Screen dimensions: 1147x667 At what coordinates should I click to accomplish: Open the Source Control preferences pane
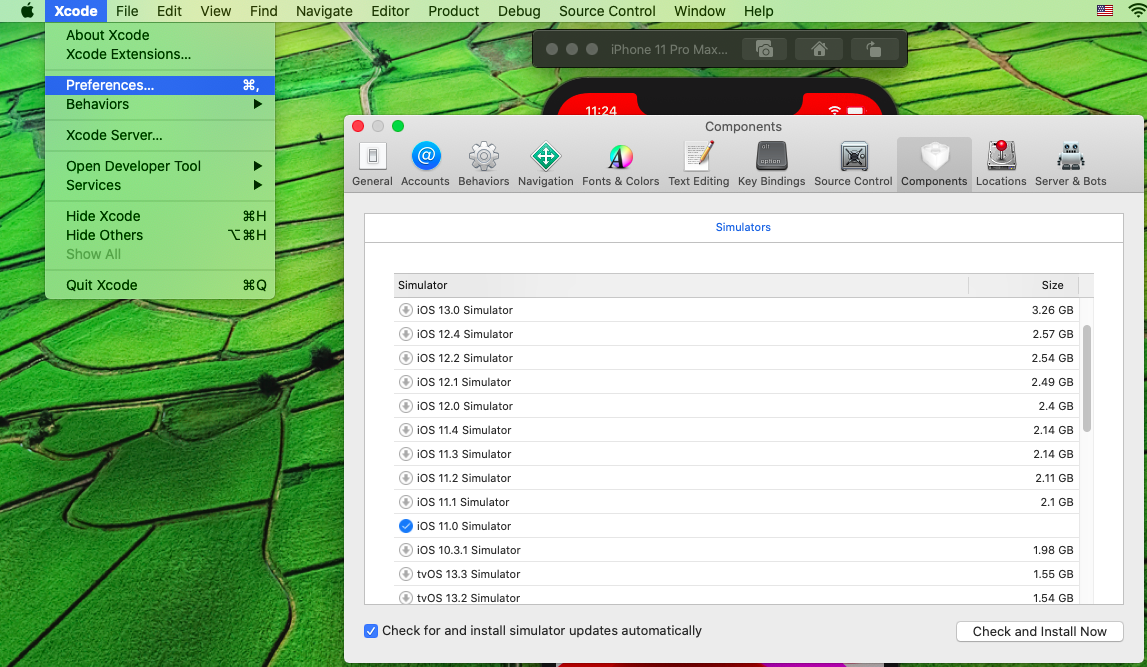(853, 164)
